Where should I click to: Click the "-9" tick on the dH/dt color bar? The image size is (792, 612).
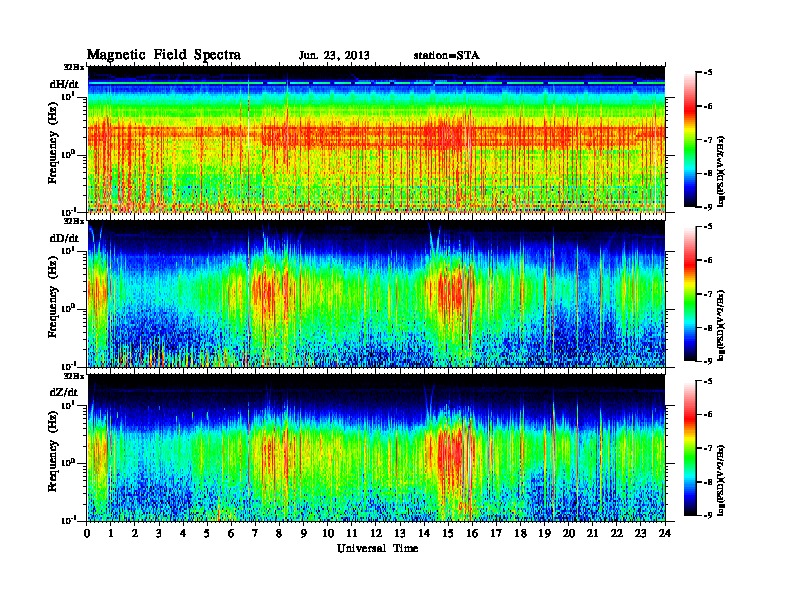point(709,207)
